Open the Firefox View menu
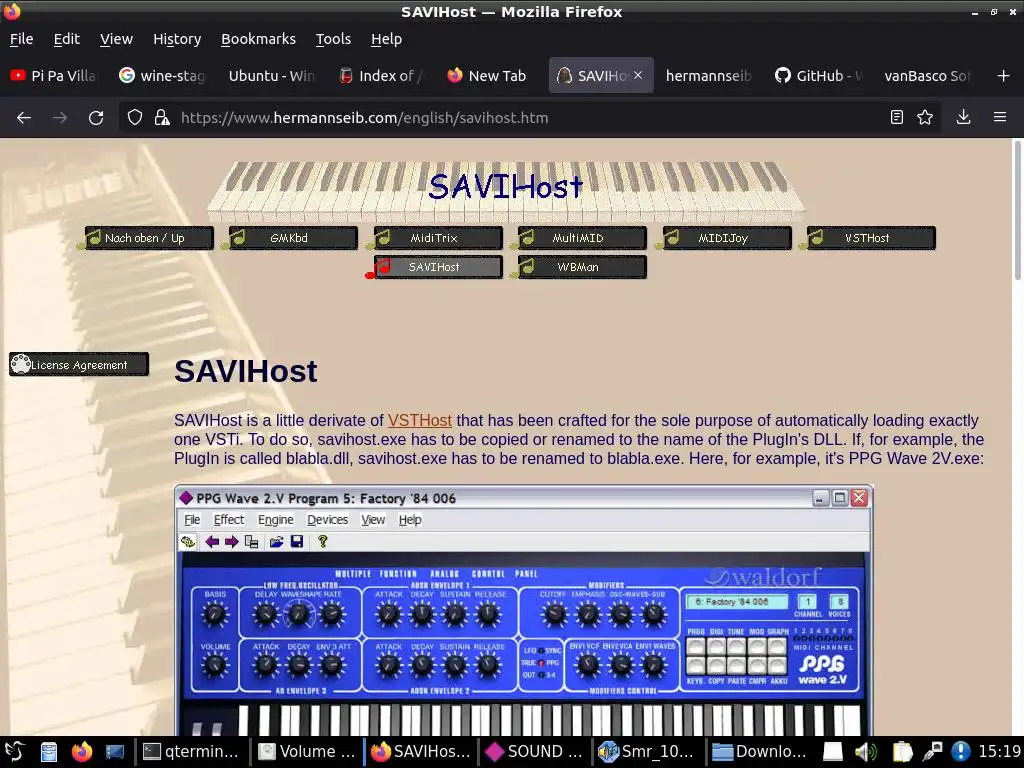 pos(116,39)
